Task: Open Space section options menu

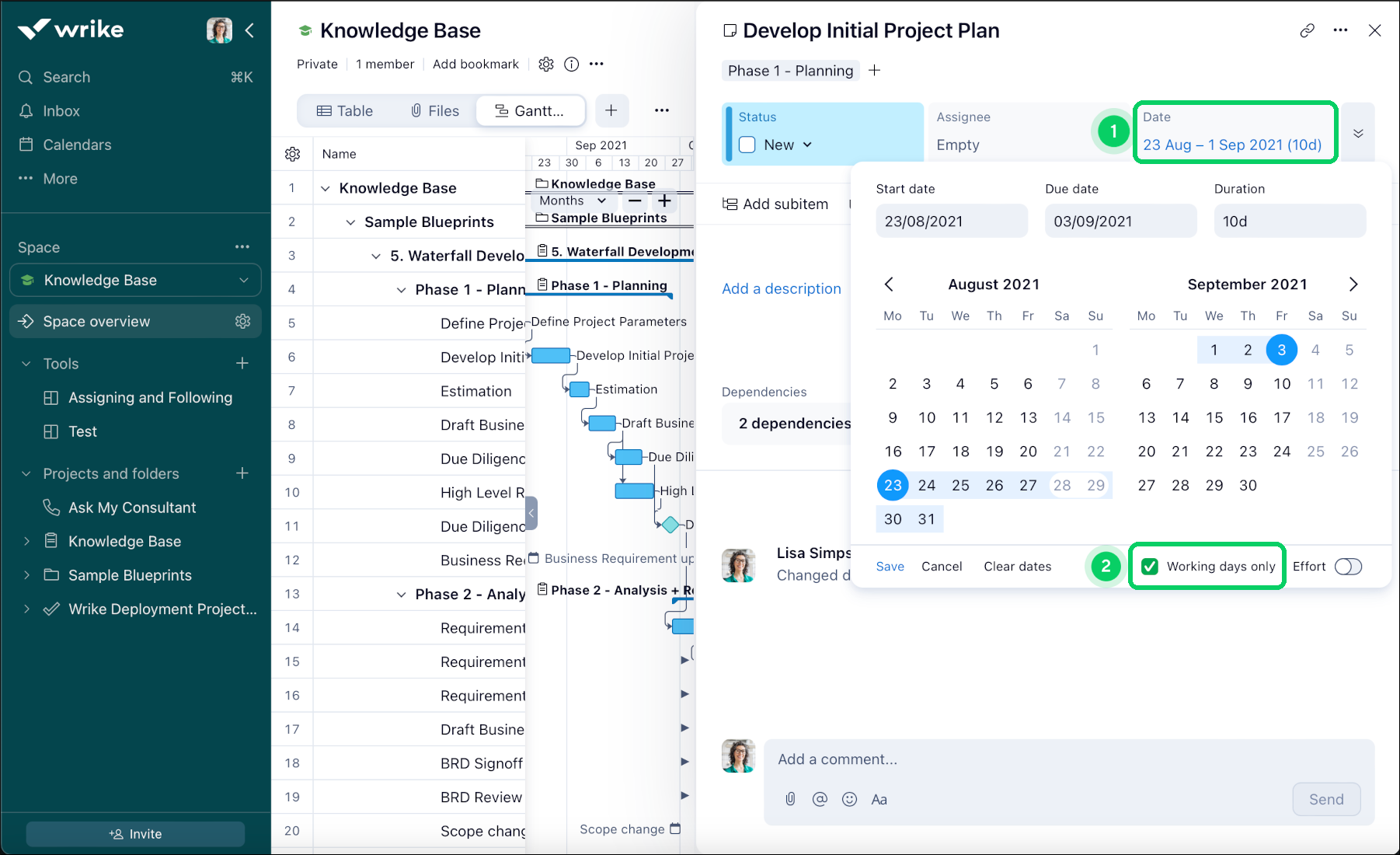Action: 242,247
